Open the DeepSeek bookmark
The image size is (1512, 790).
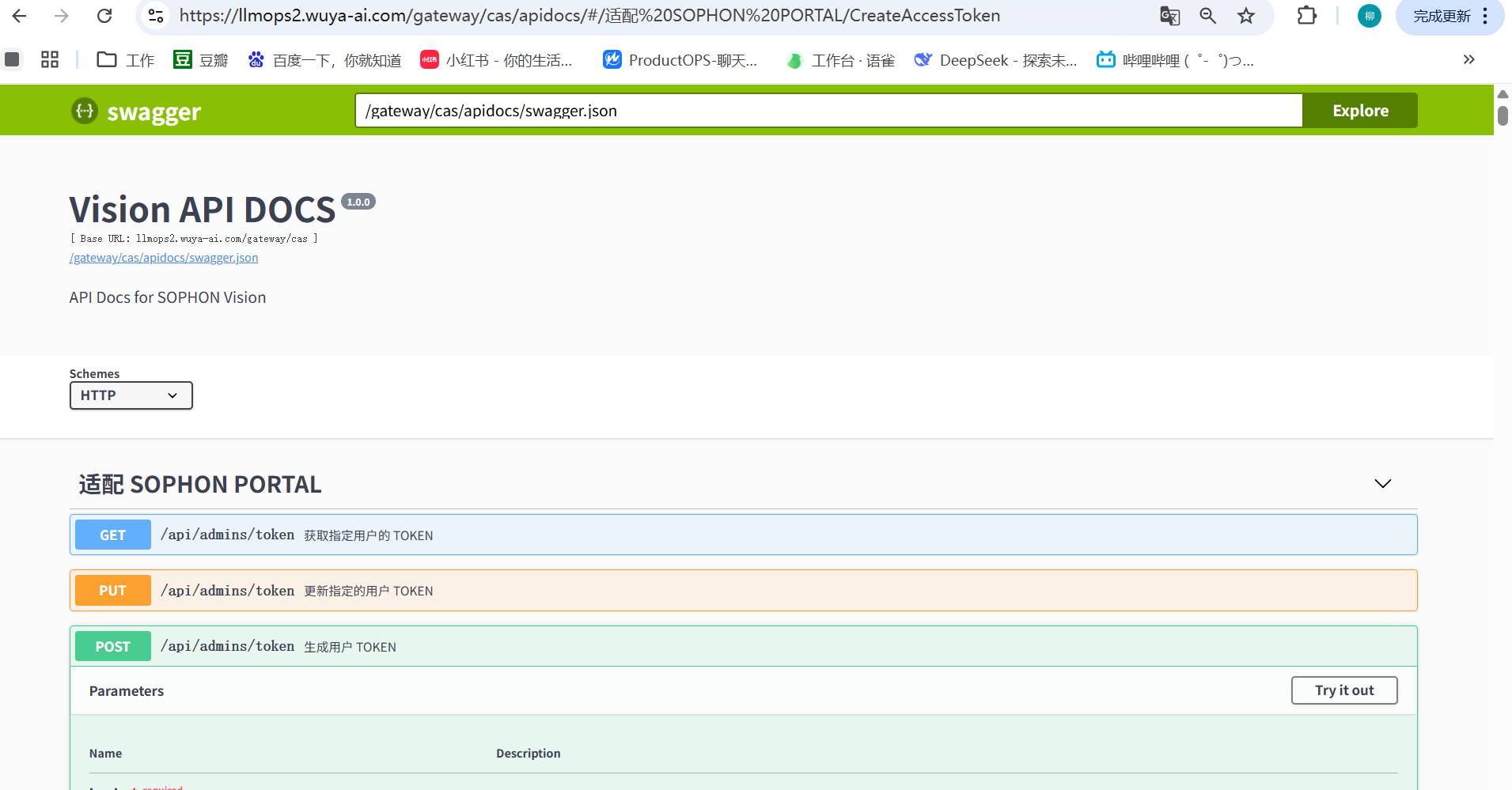[x=995, y=60]
